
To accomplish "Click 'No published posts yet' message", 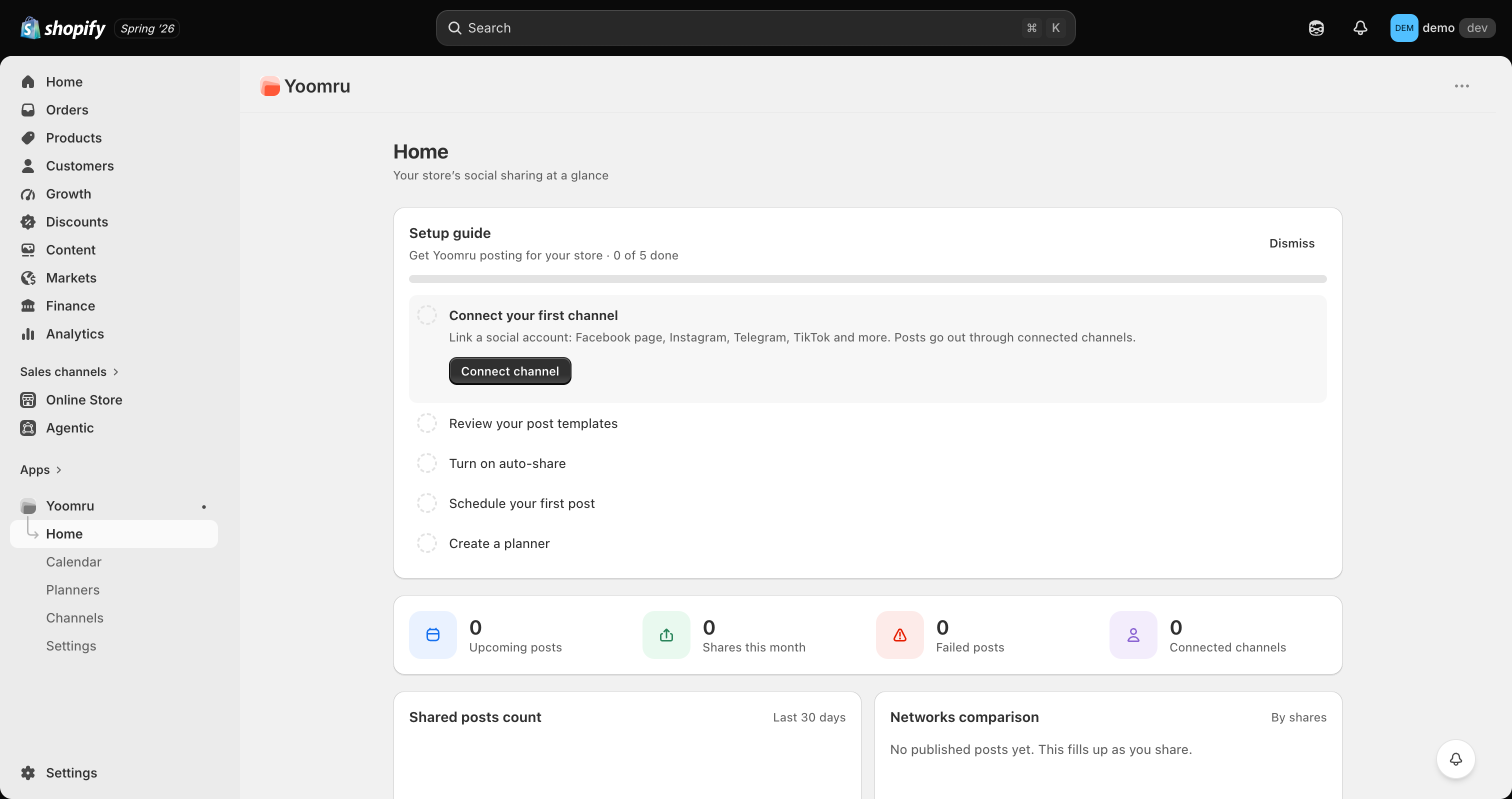I will coord(1040,749).
